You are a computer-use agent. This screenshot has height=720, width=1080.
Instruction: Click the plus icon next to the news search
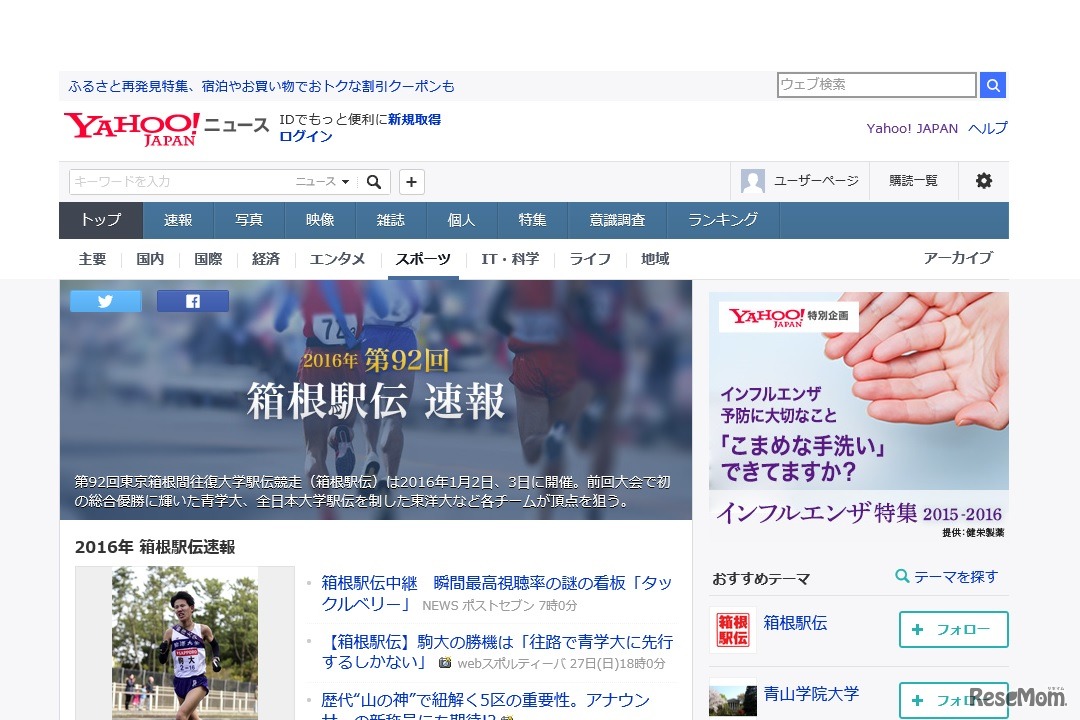pyautogui.click(x=411, y=182)
